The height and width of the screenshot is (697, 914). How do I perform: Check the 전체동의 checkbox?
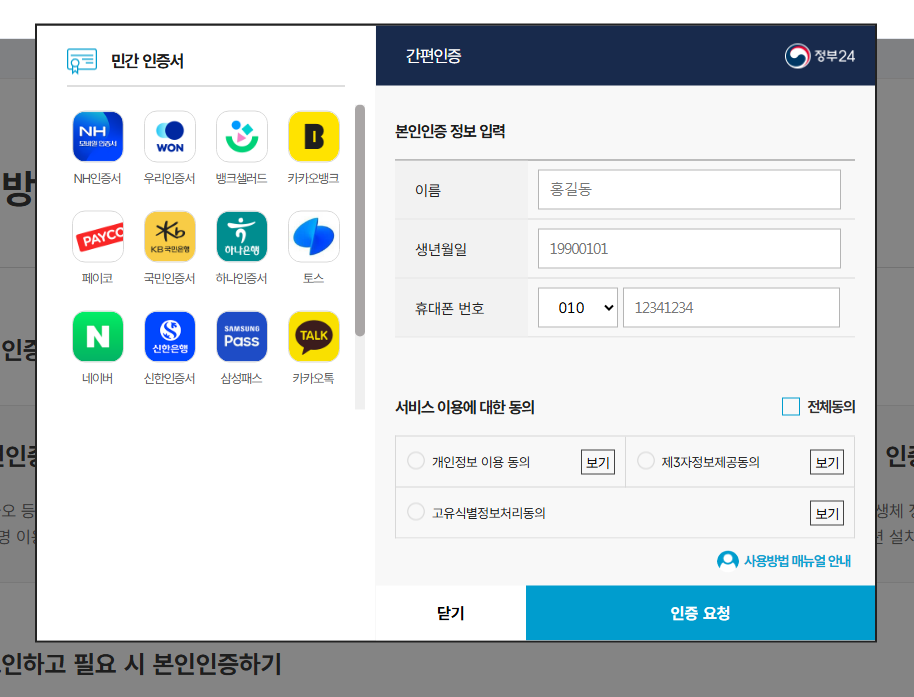(x=787, y=402)
